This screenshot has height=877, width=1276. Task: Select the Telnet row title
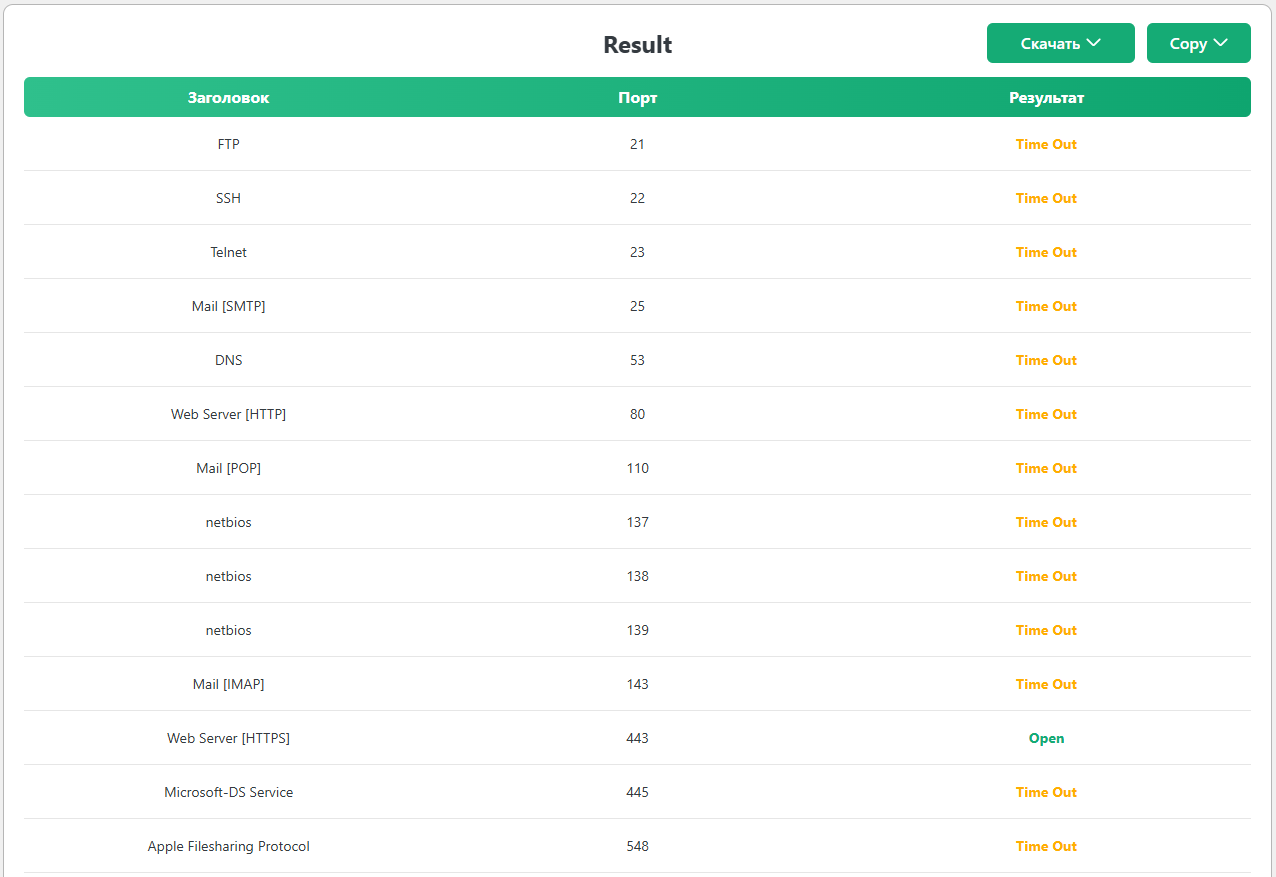click(x=228, y=252)
